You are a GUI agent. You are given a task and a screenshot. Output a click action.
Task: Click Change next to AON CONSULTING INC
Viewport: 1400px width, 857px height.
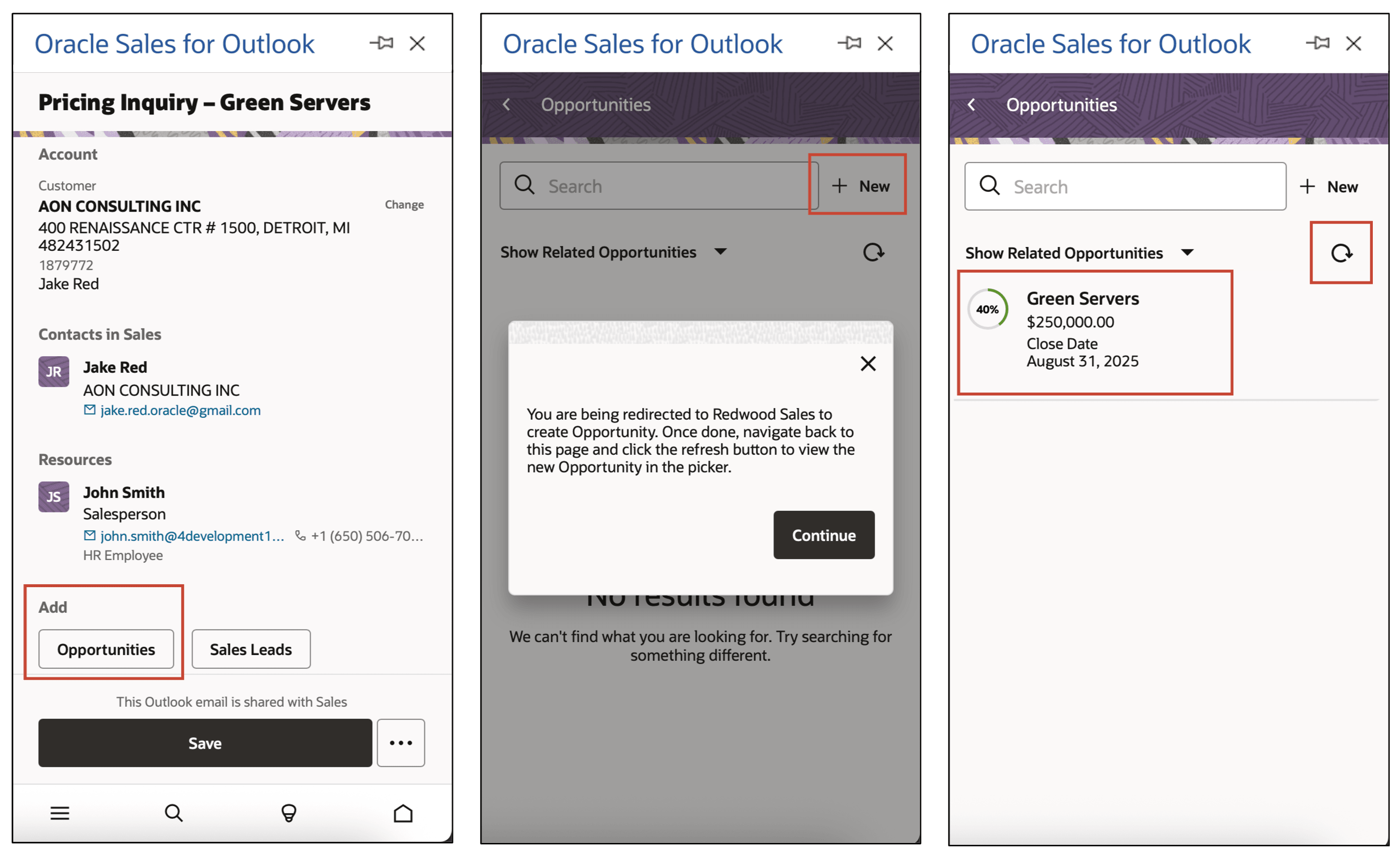pos(404,204)
